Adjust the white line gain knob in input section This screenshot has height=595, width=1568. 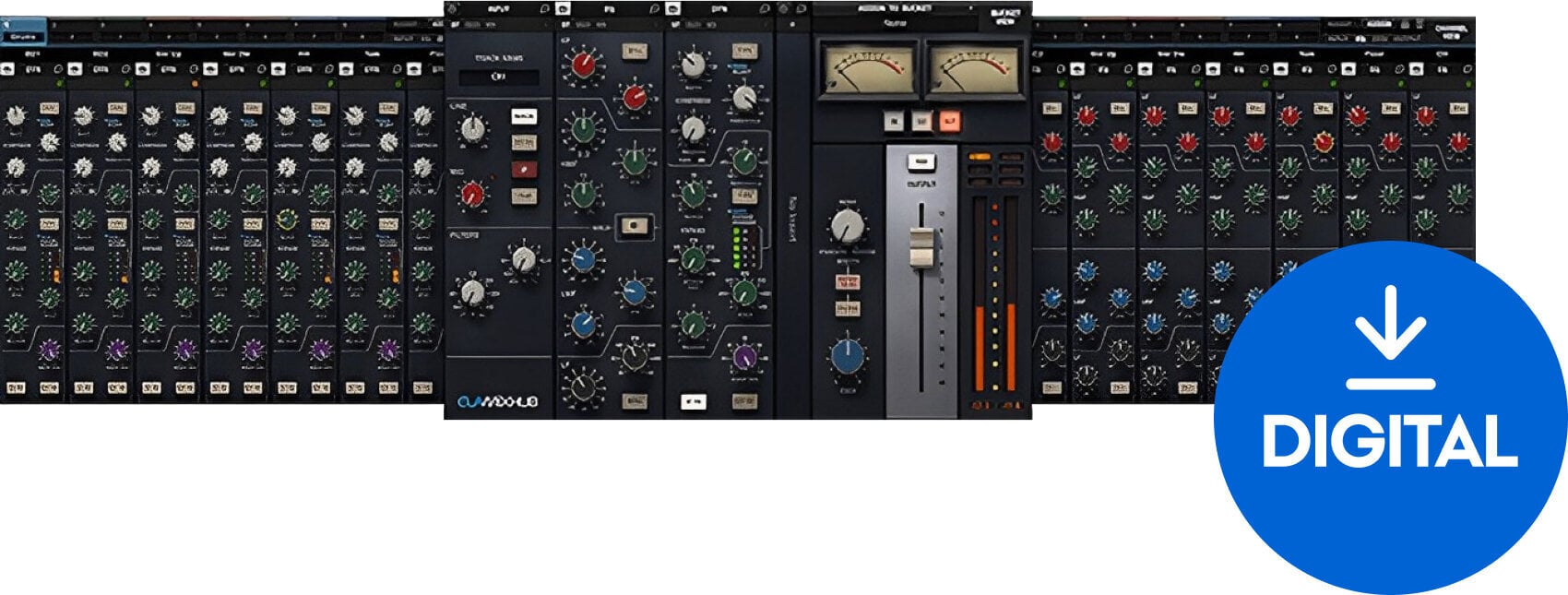coord(472,129)
